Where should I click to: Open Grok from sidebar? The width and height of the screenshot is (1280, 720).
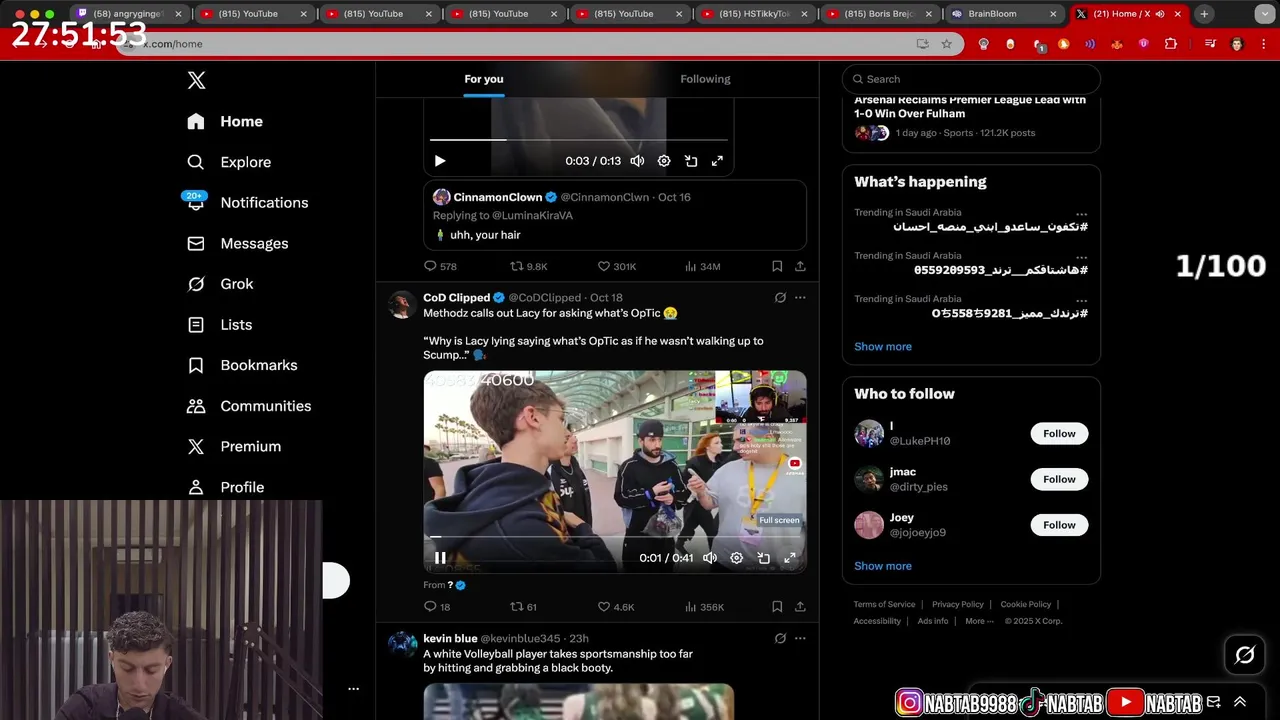[x=220, y=284]
